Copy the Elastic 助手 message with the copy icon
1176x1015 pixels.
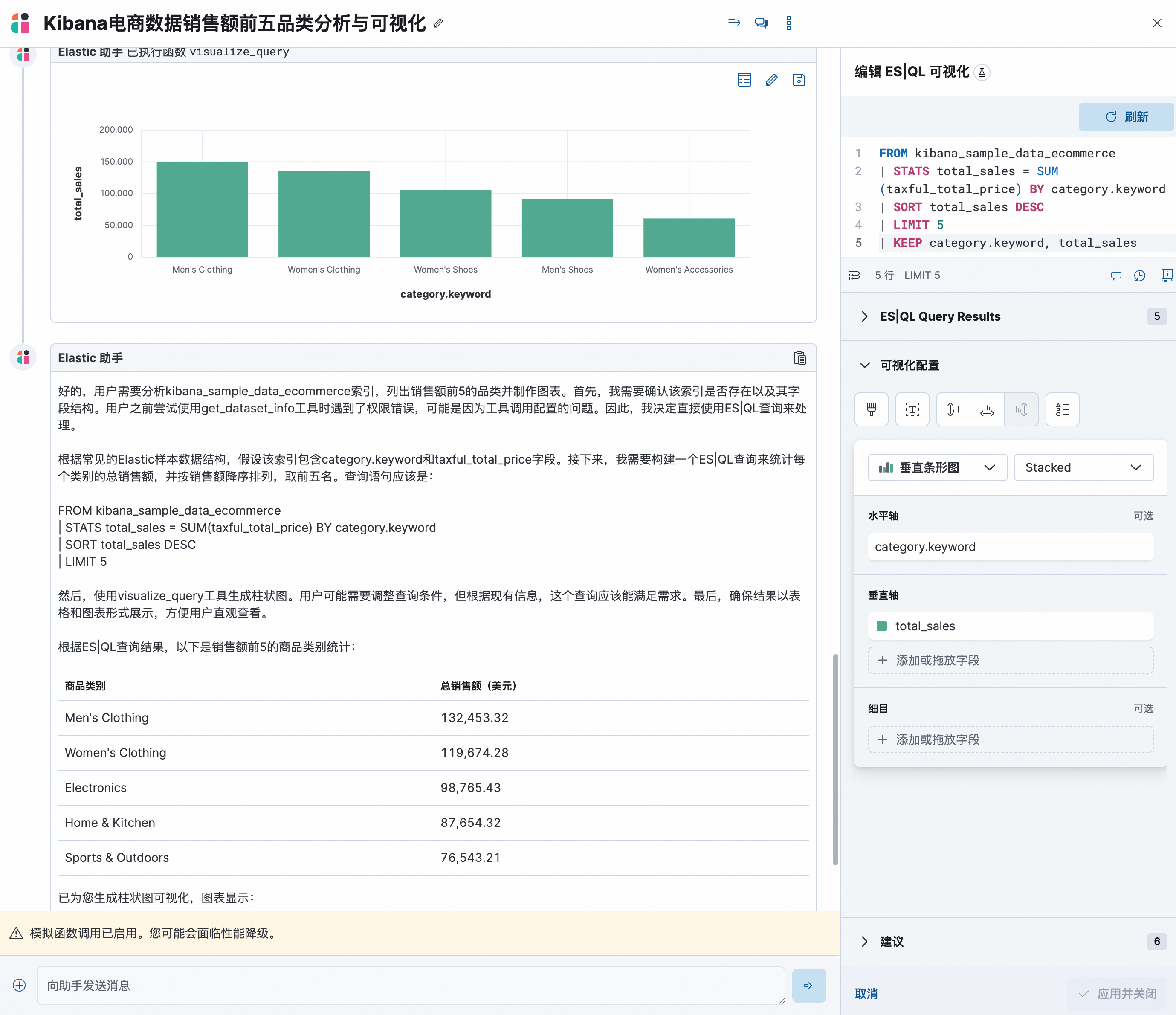[799, 358]
